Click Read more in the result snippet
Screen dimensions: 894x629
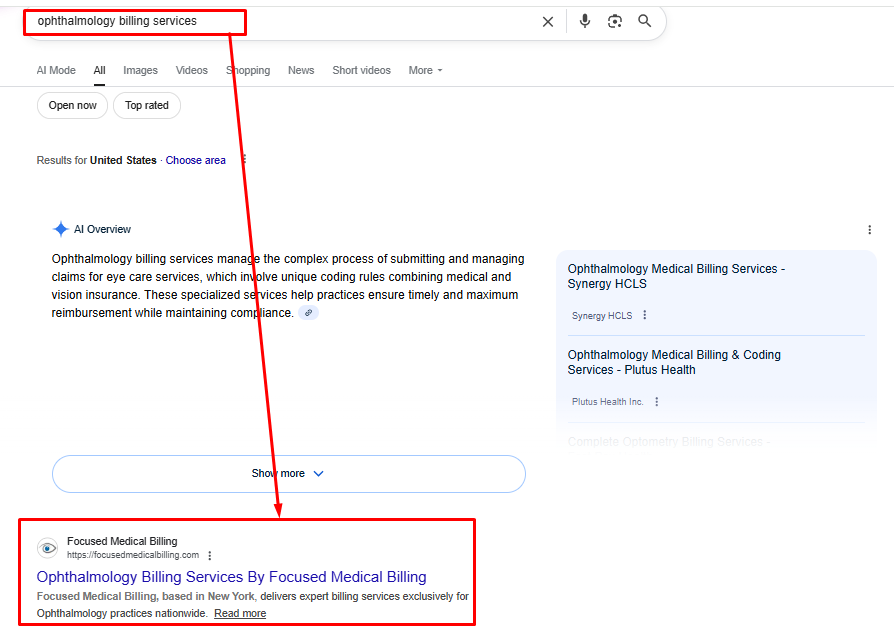point(239,612)
